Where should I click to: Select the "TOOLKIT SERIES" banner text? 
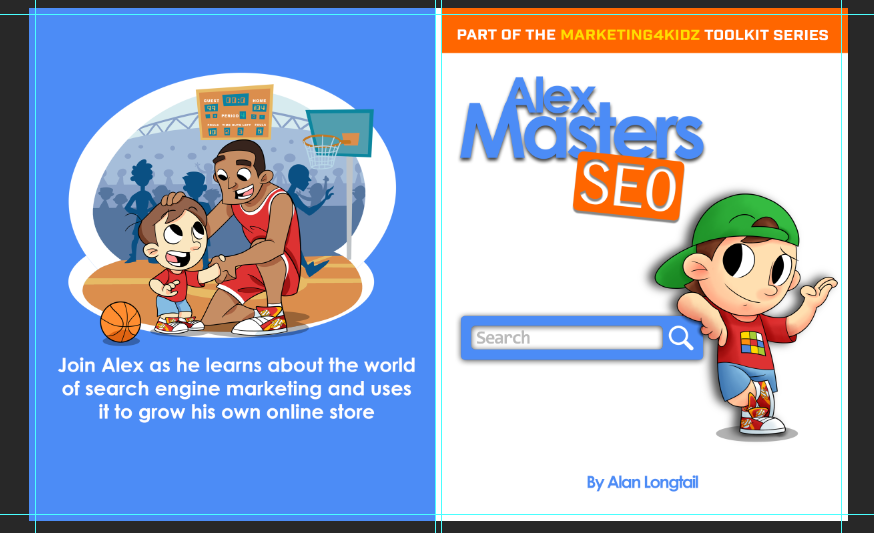766,35
